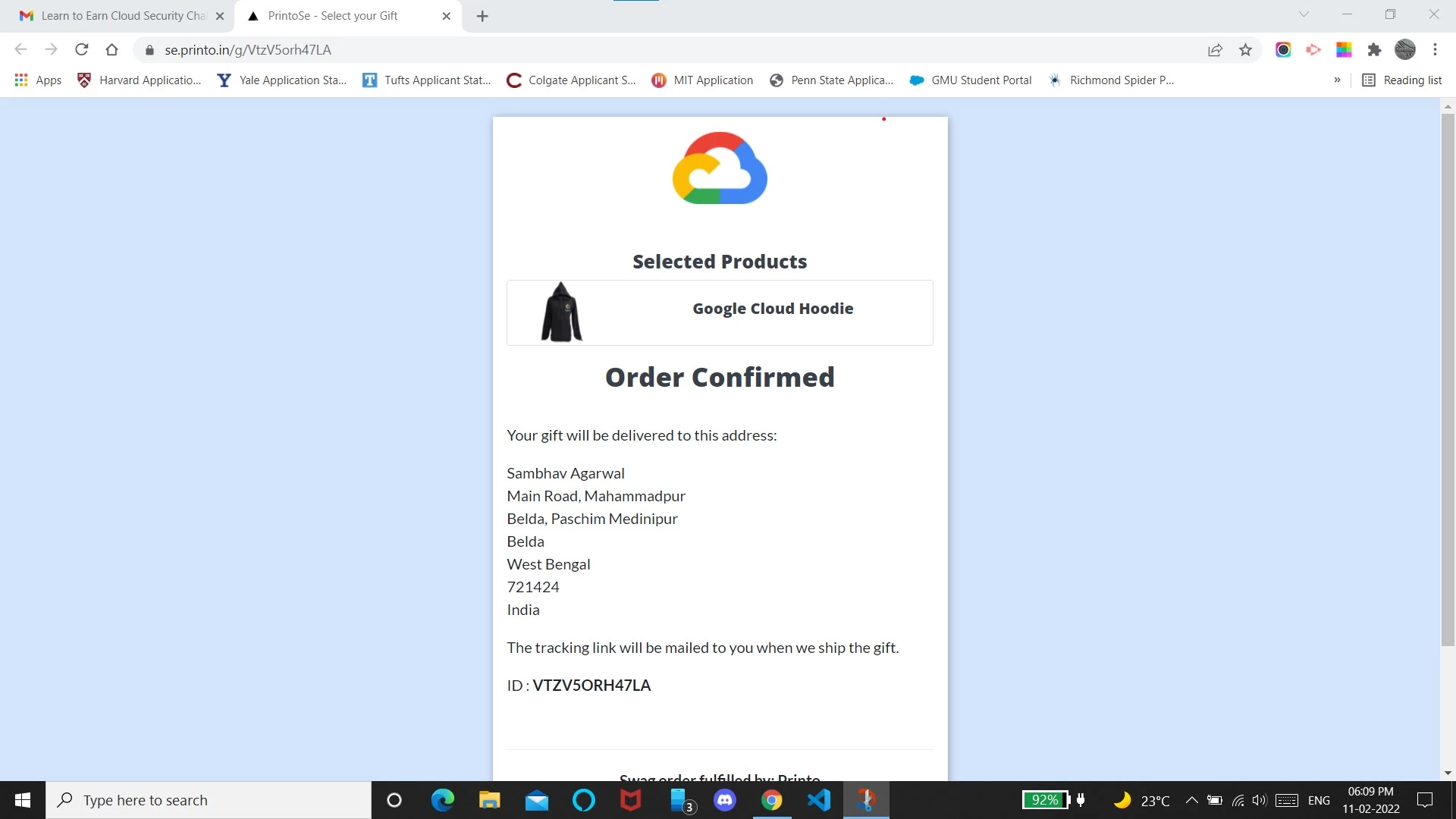
Task: Click the Google Cloud logo icon
Action: coord(720,167)
